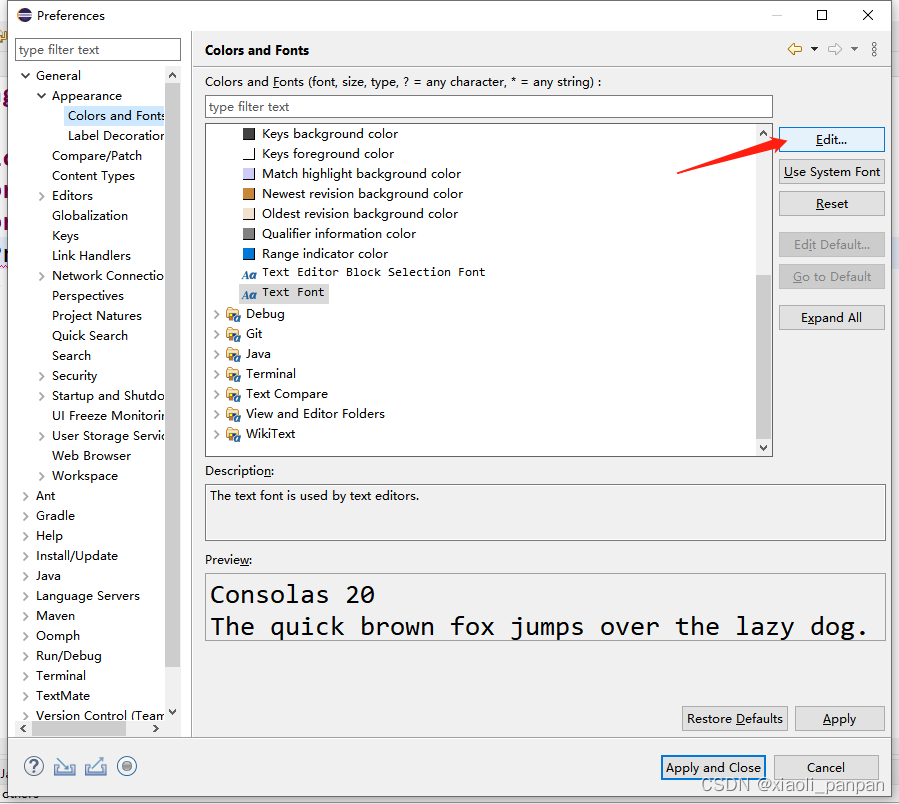
Task: Open Compare/Patch preferences page
Action: (x=97, y=156)
